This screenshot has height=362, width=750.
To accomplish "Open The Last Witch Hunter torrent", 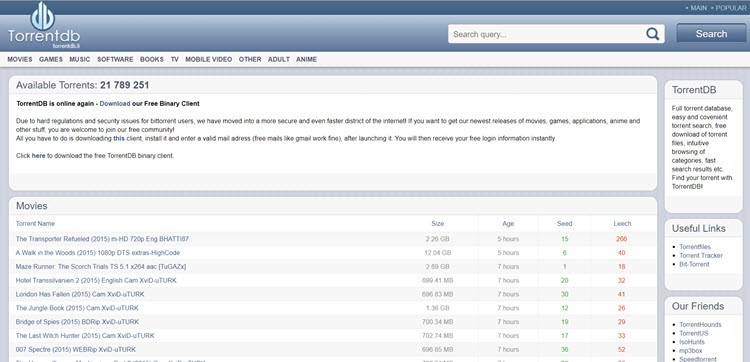I will coord(85,336).
